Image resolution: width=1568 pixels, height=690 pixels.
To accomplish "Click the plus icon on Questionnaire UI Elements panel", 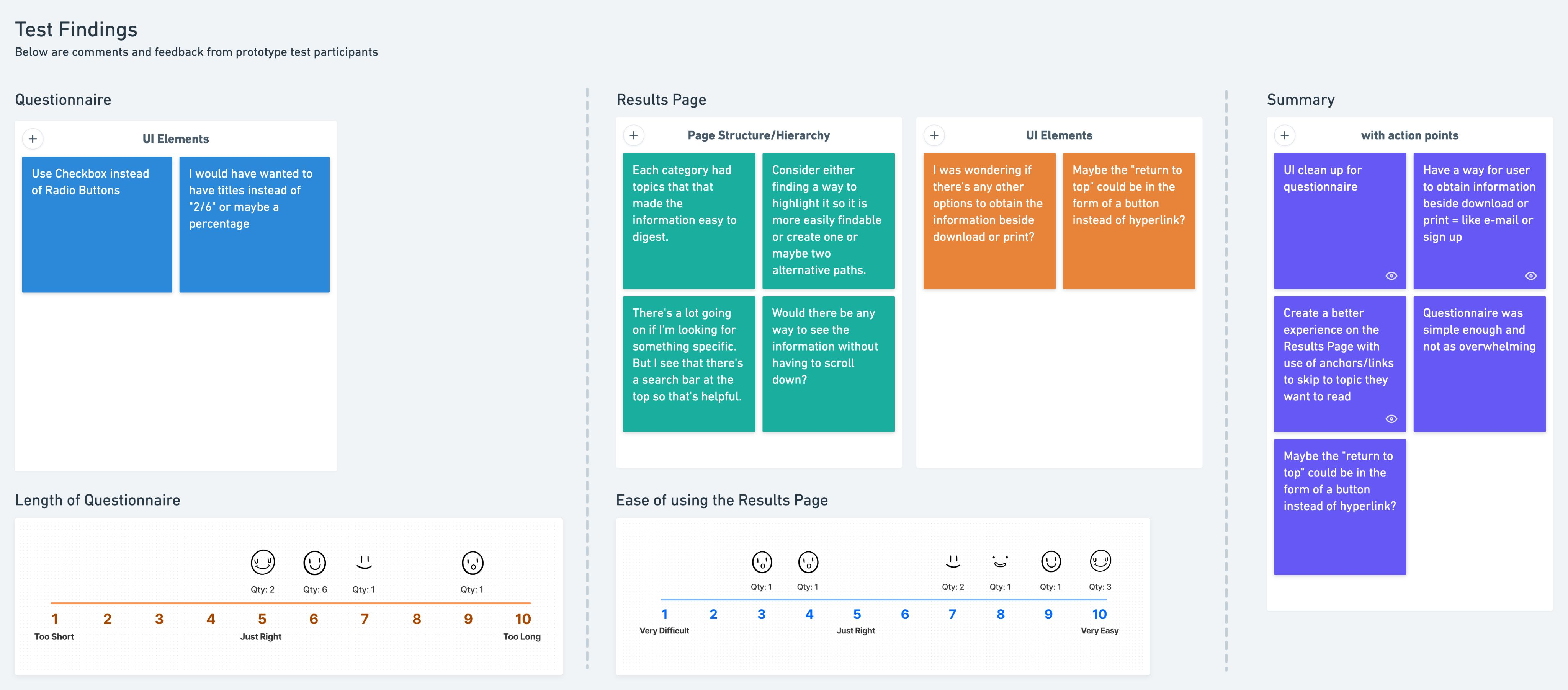I will pyautogui.click(x=33, y=139).
